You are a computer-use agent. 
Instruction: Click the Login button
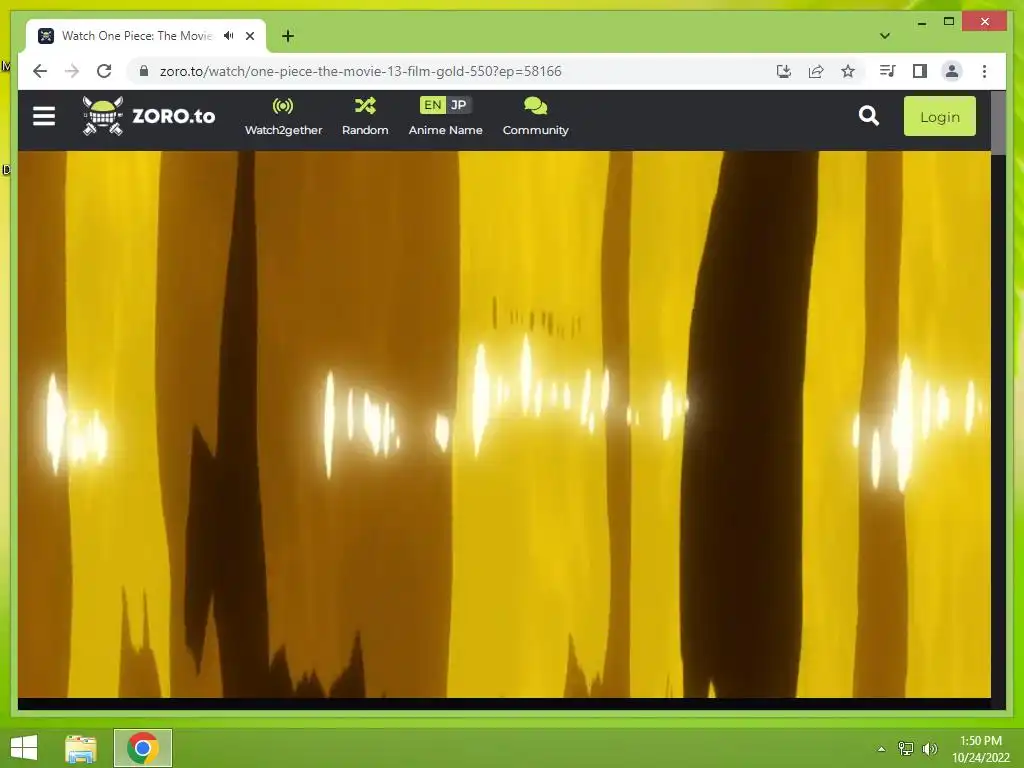click(940, 116)
